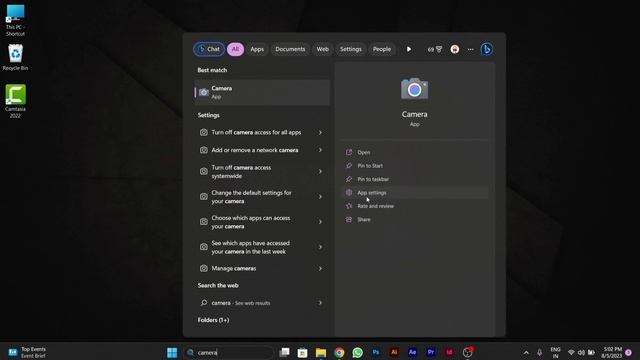640x360 pixels.
Task: Click Open in Camera actions
Action: 416,152
